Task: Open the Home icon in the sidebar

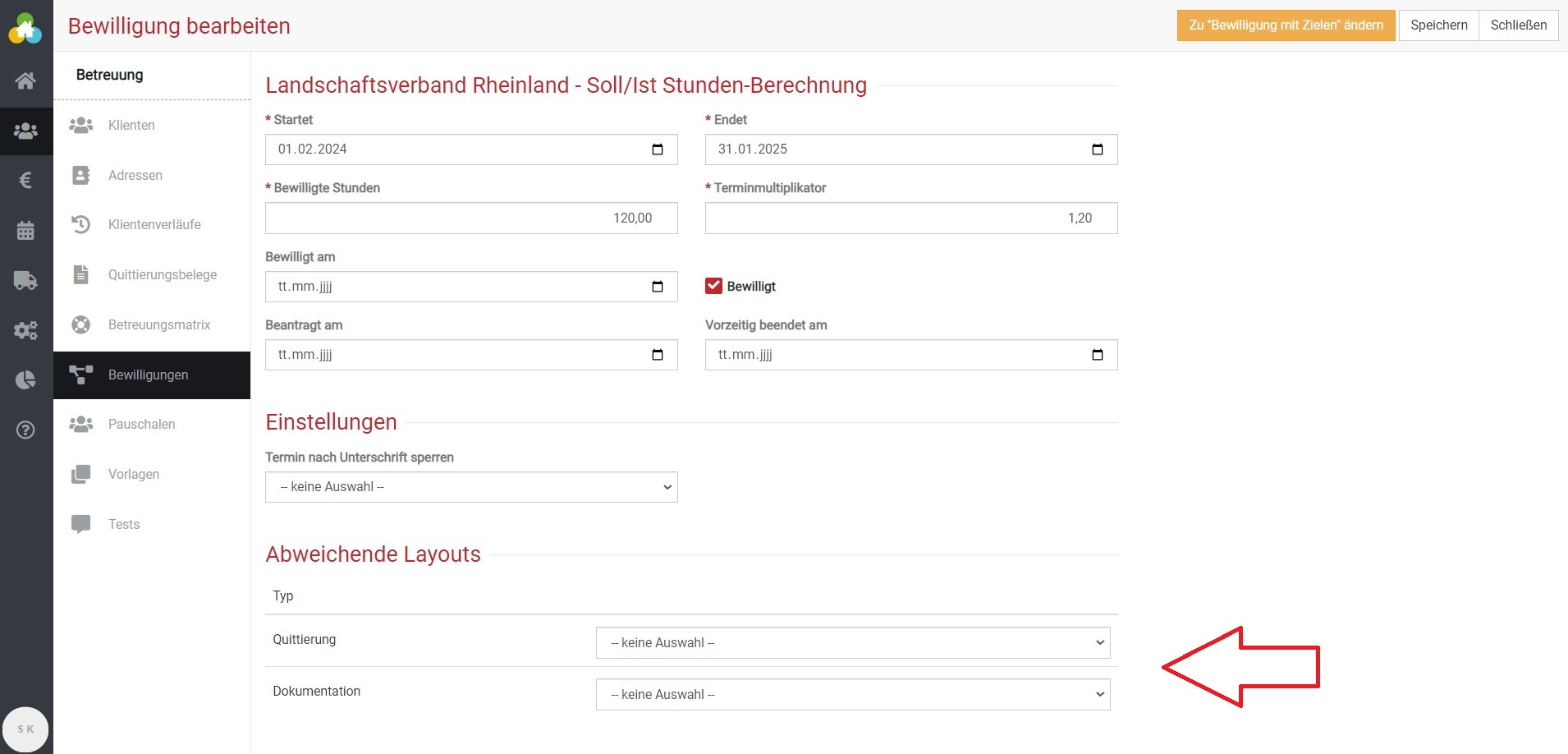Action: coord(25,80)
